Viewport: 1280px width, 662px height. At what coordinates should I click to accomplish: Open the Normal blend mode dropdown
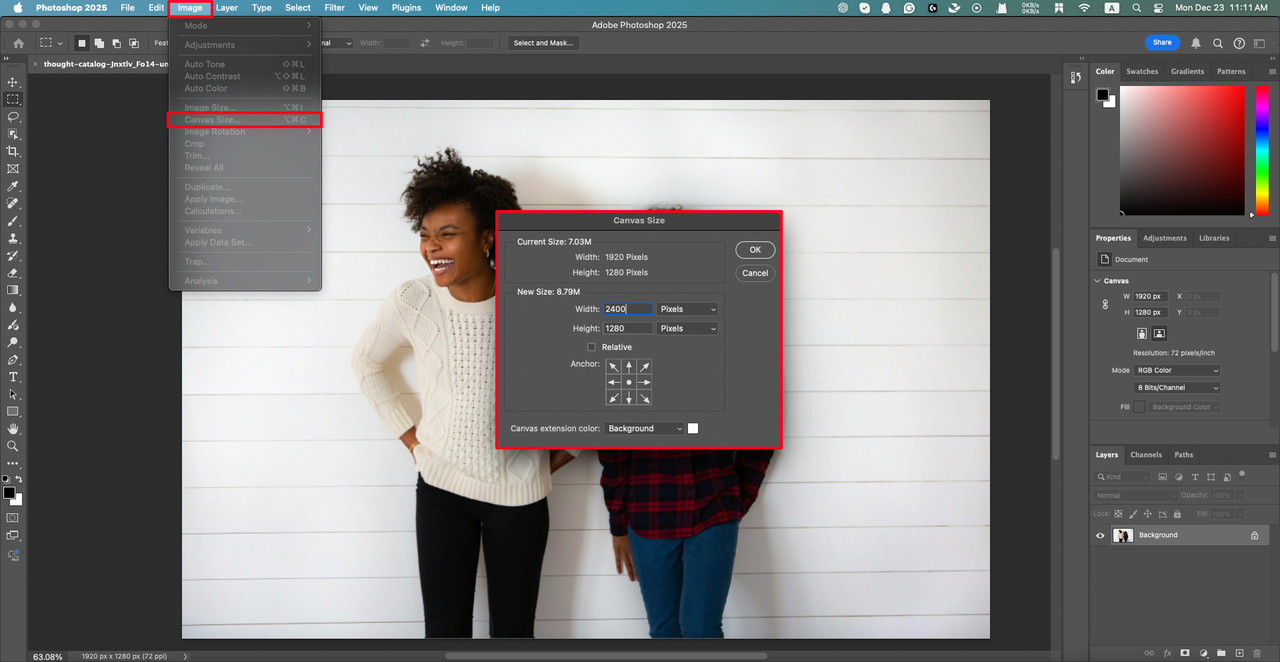1136,495
